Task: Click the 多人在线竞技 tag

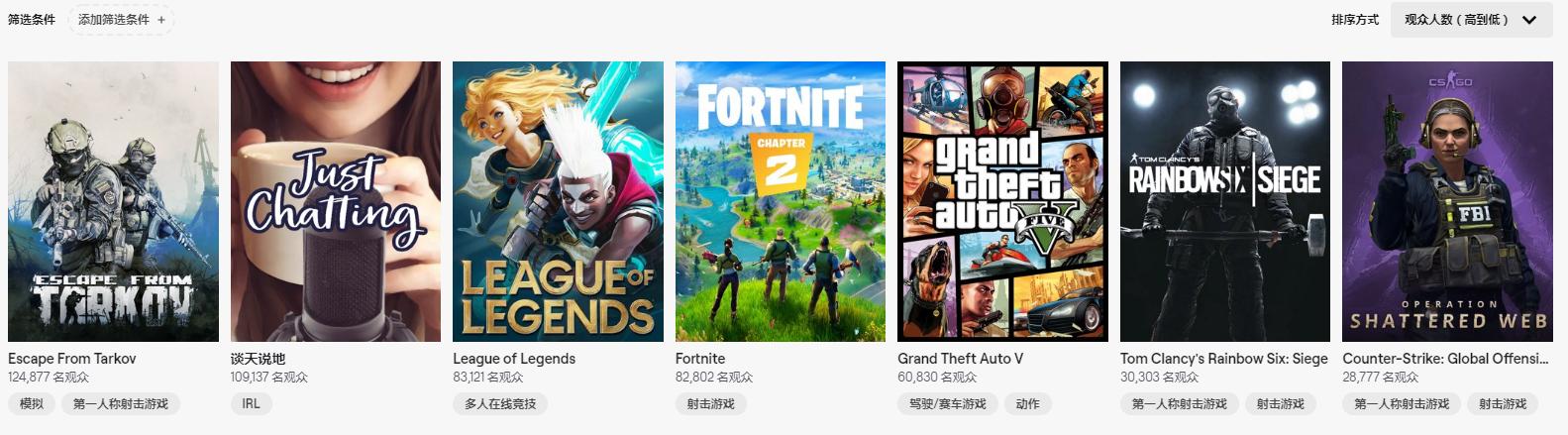Action: 500,404
